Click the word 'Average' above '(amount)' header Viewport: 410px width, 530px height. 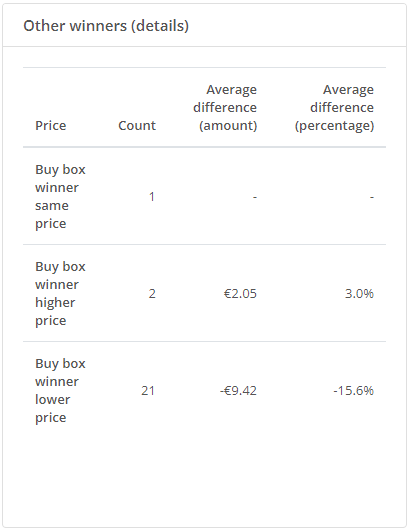click(x=232, y=90)
